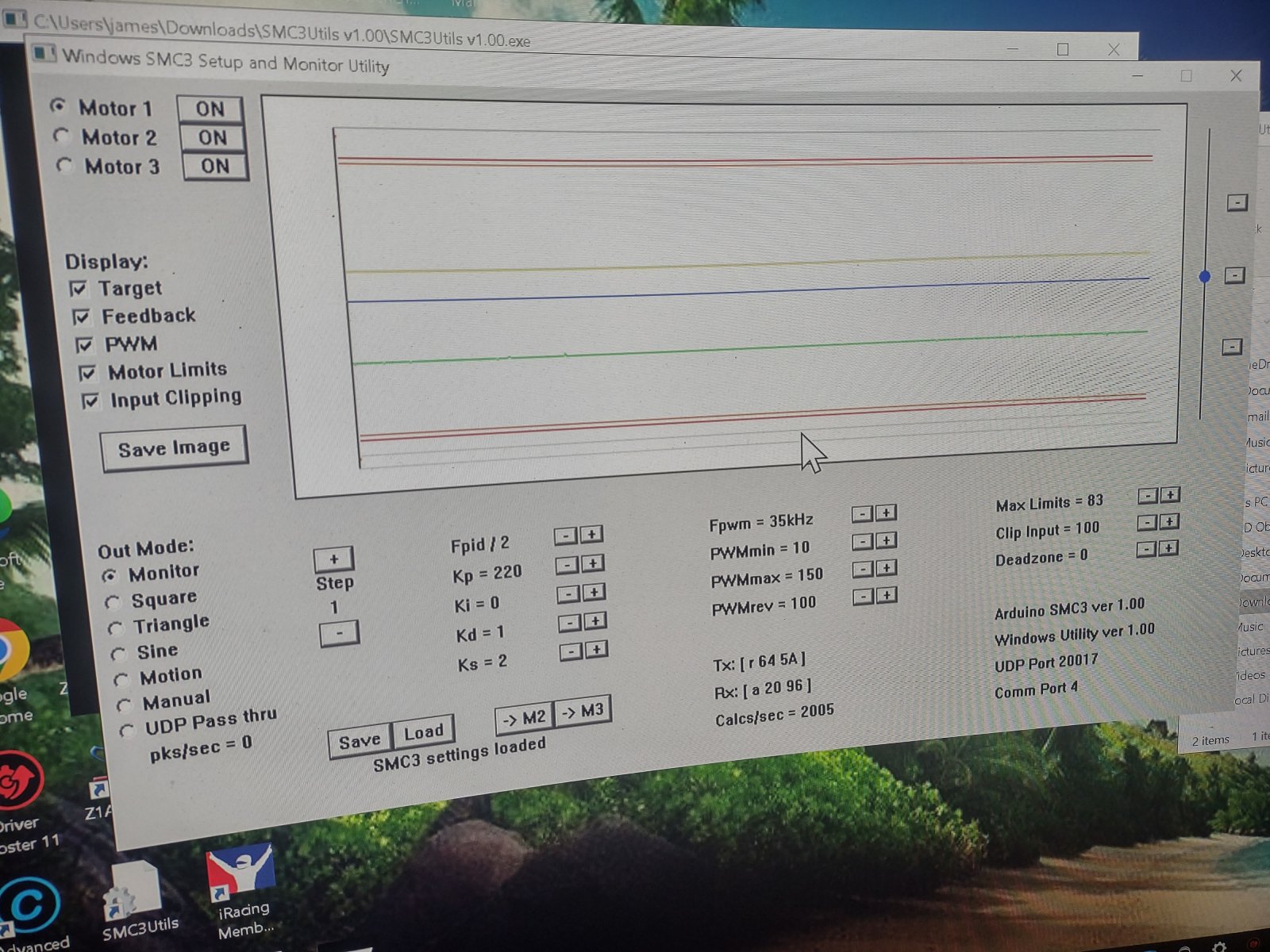Toggle the Motor 3 ON button
The width and height of the screenshot is (1270, 952).
(215, 166)
